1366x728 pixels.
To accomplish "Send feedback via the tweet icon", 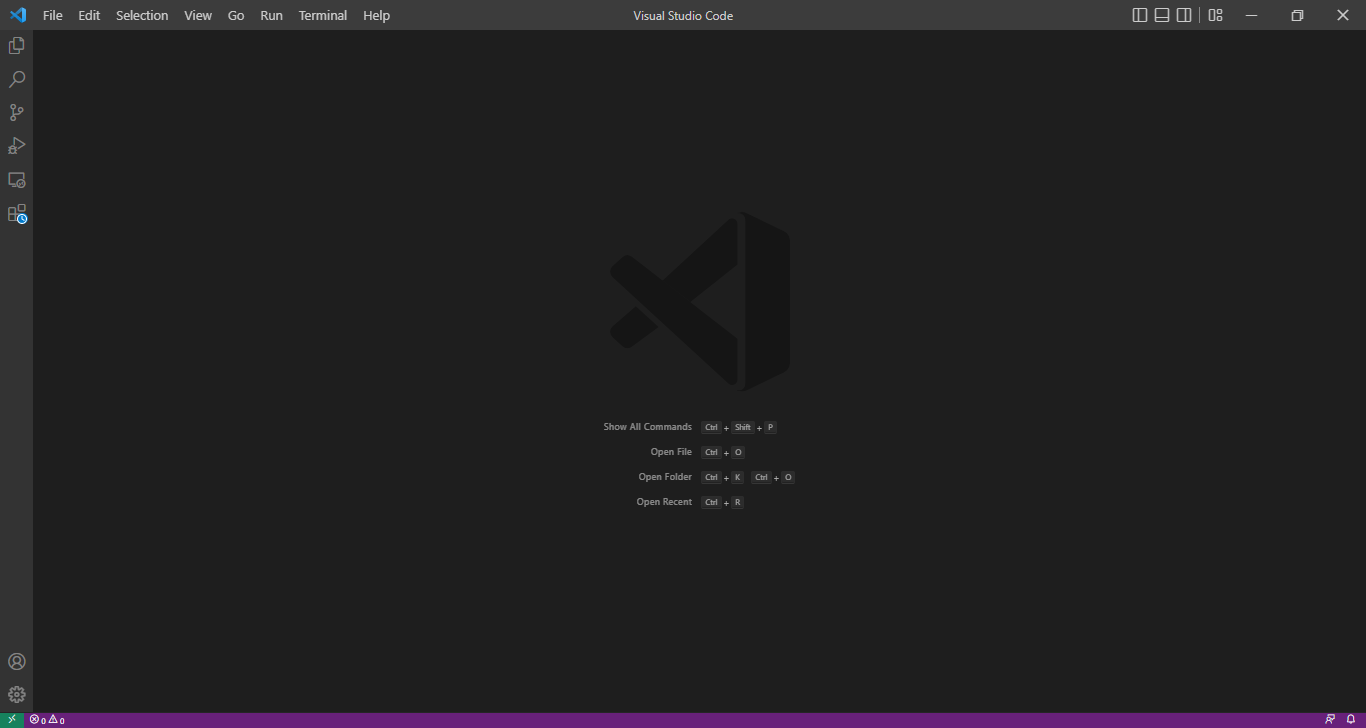I will pos(1330,719).
